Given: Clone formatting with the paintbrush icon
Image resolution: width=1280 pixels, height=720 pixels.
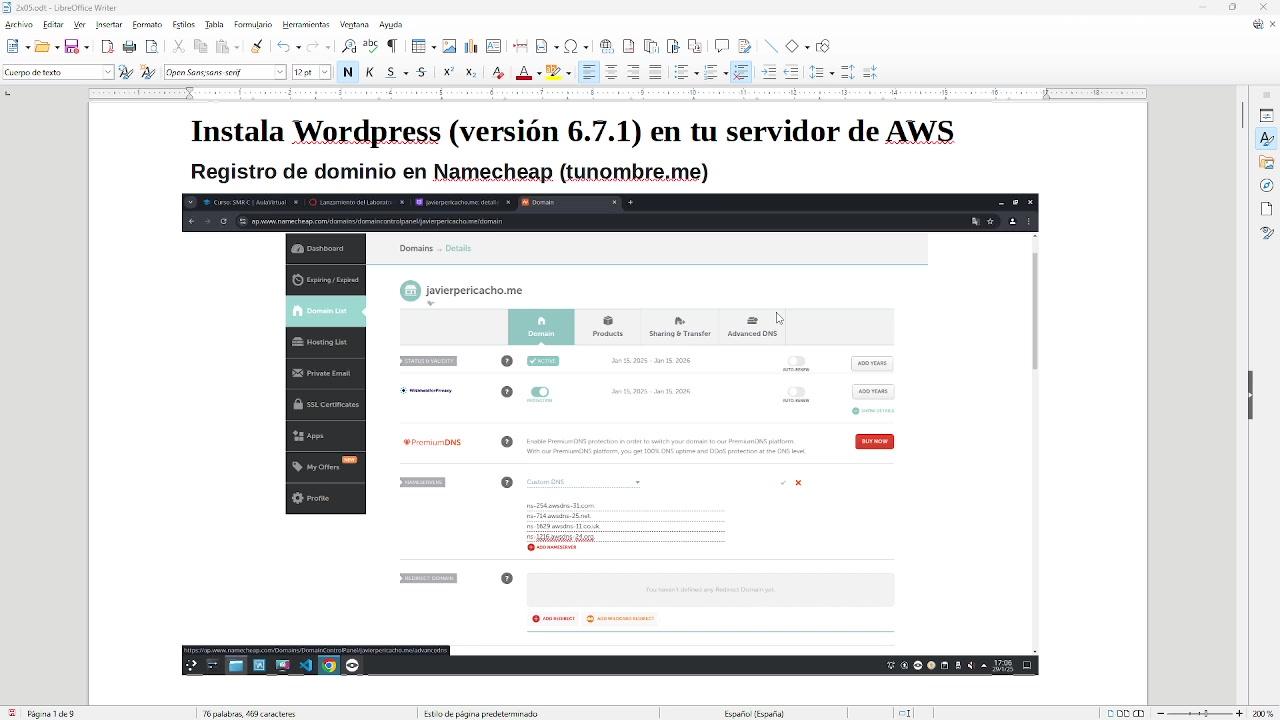Looking at the screenshot, I should pos(256,46).
